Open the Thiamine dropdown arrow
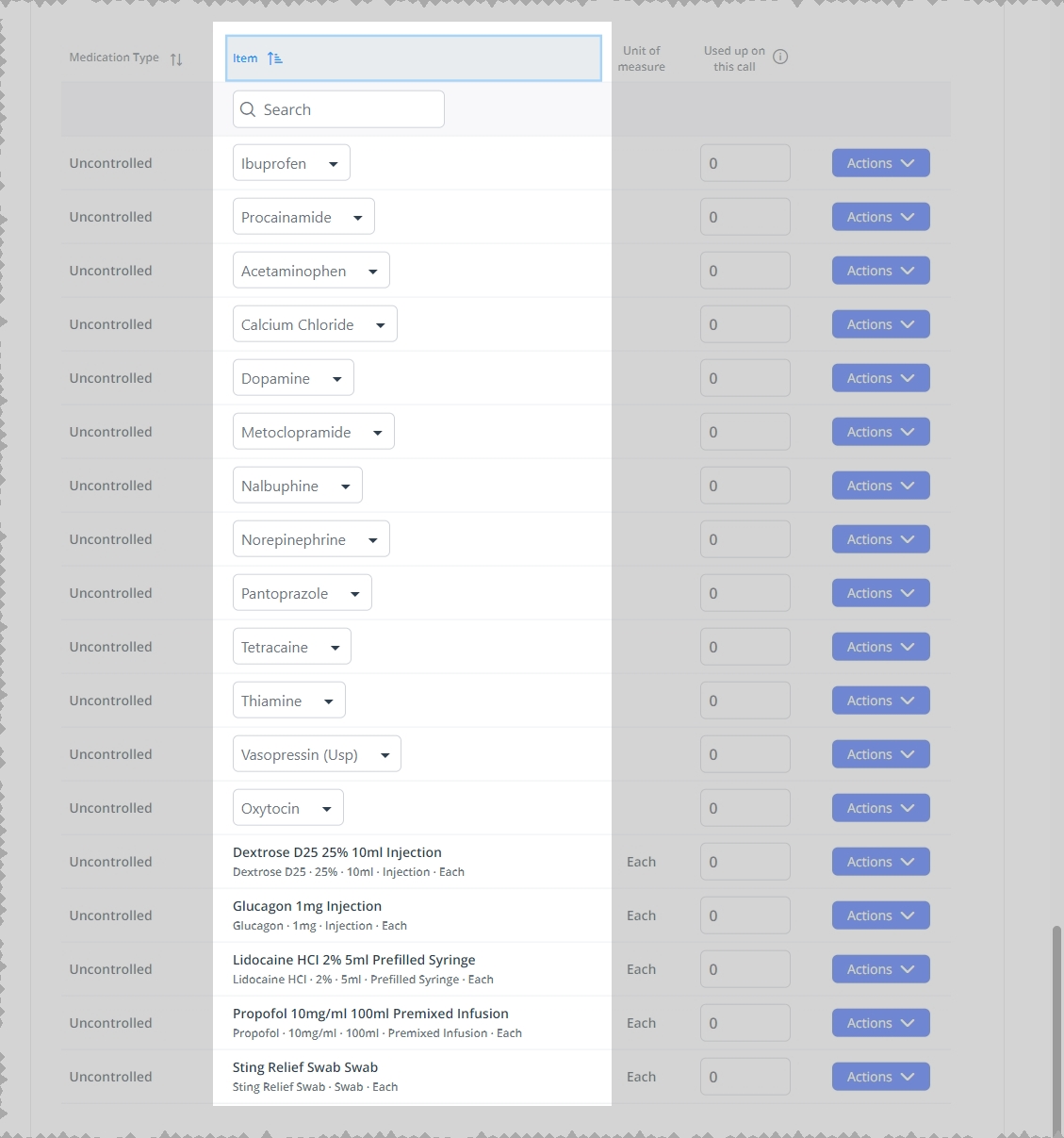This screenshot has height=1138, width=1064. coord(329,701)
